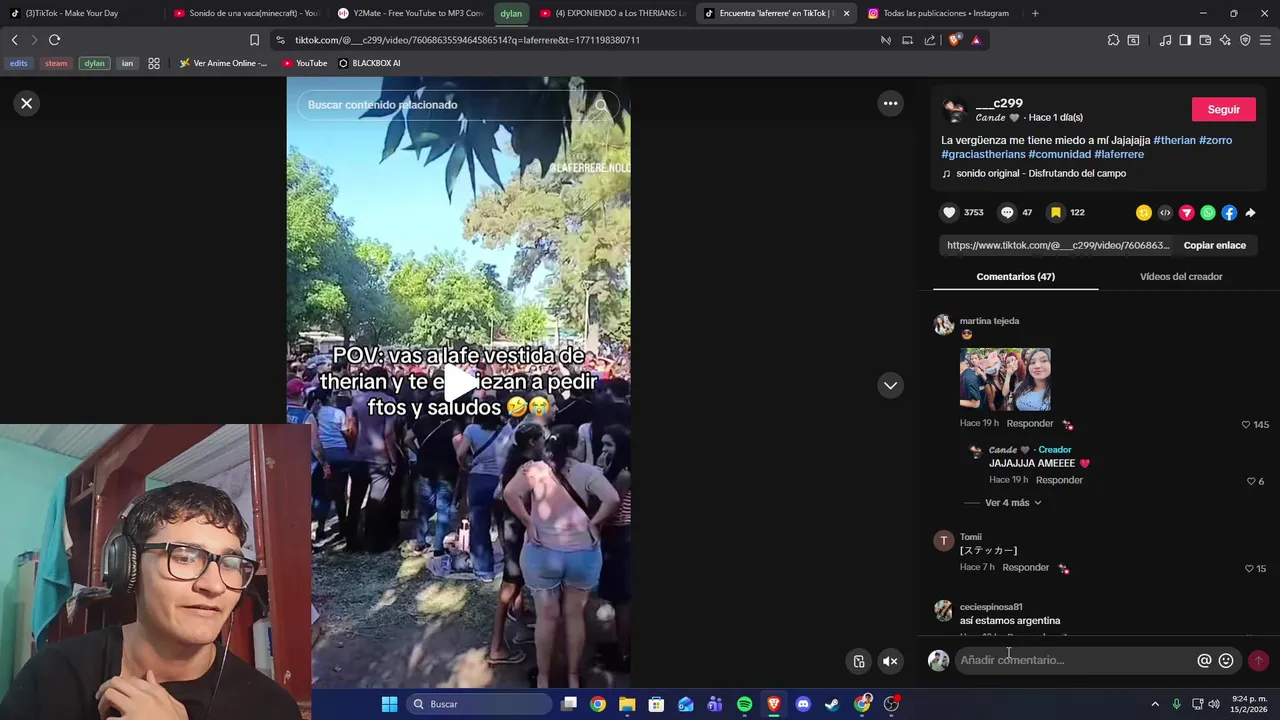Click 'Copiar enlace' button
The height and width of the screenshot is (720, 1280).
pos(1214,245)
